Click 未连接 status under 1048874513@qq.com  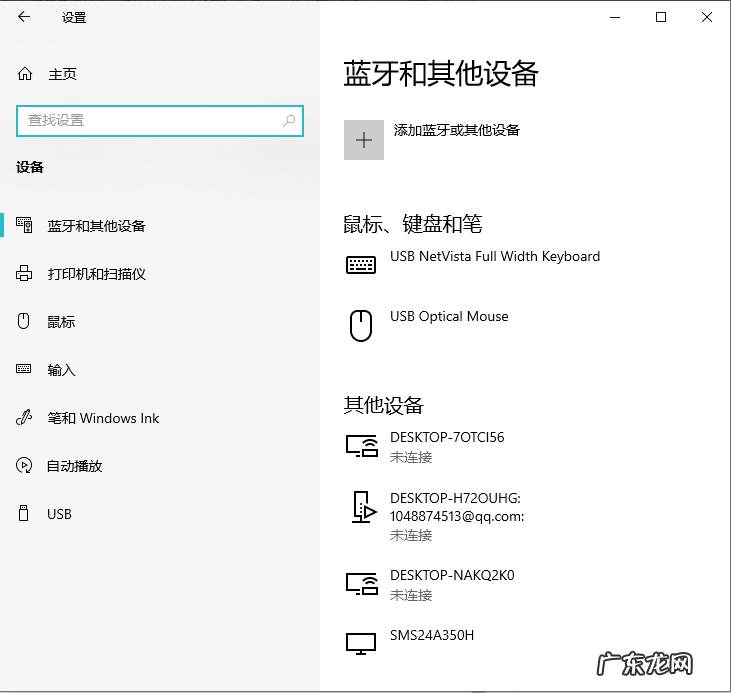coord(411,535)
